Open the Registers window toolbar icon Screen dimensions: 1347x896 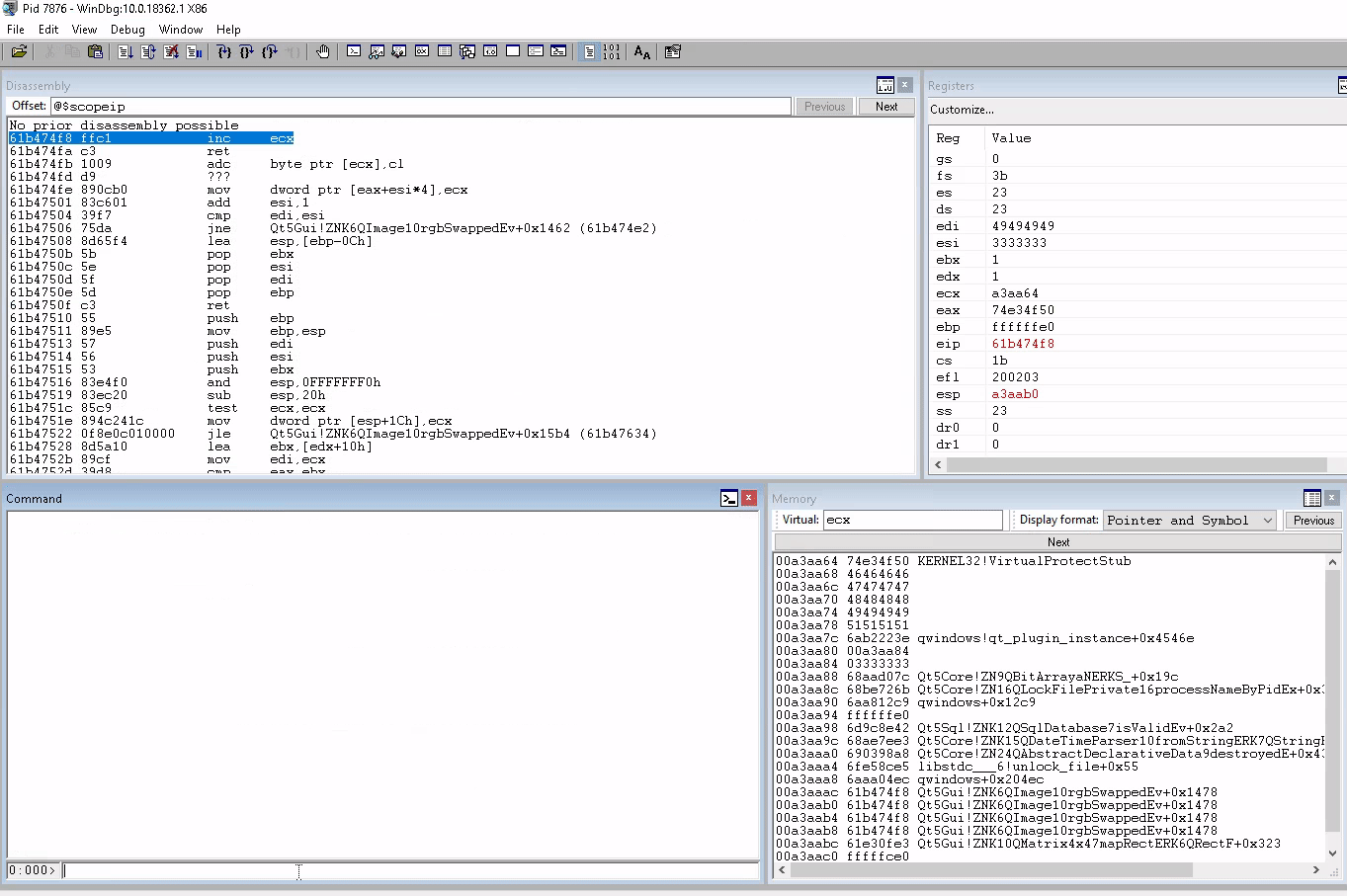coord(422,51)
